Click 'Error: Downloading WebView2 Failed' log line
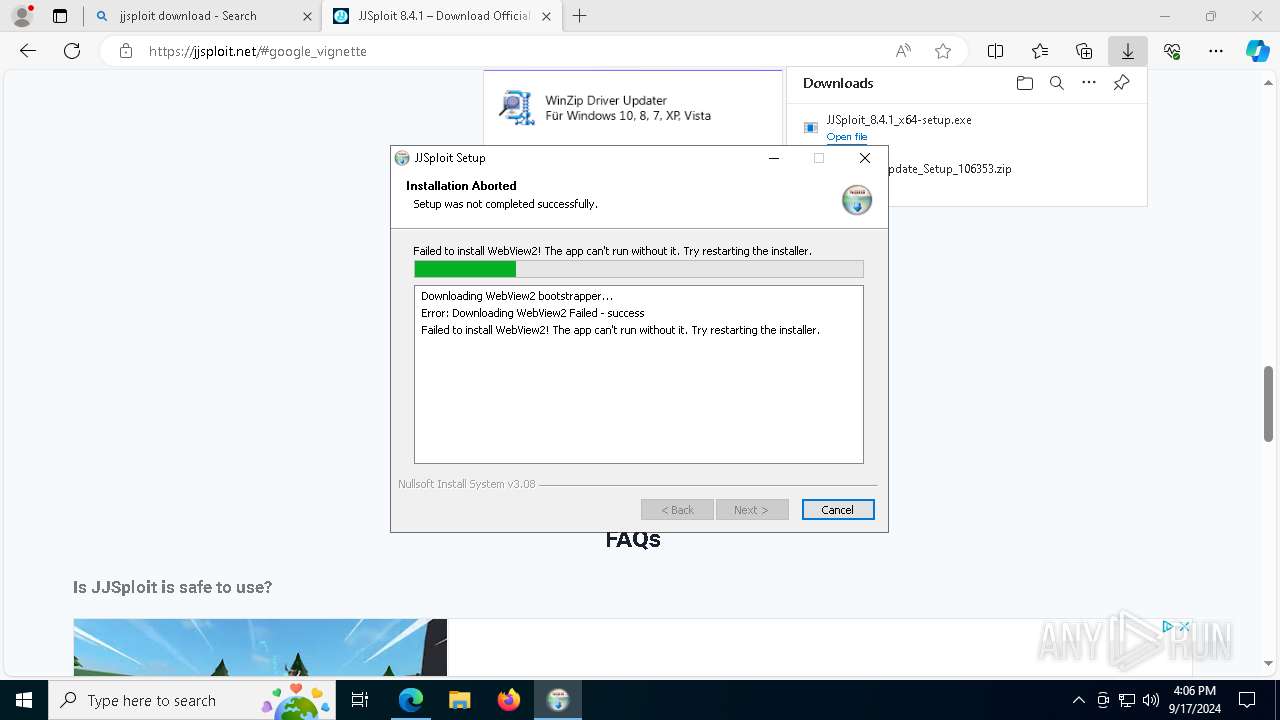The image size is (1280, 720). tap(533, 313)
